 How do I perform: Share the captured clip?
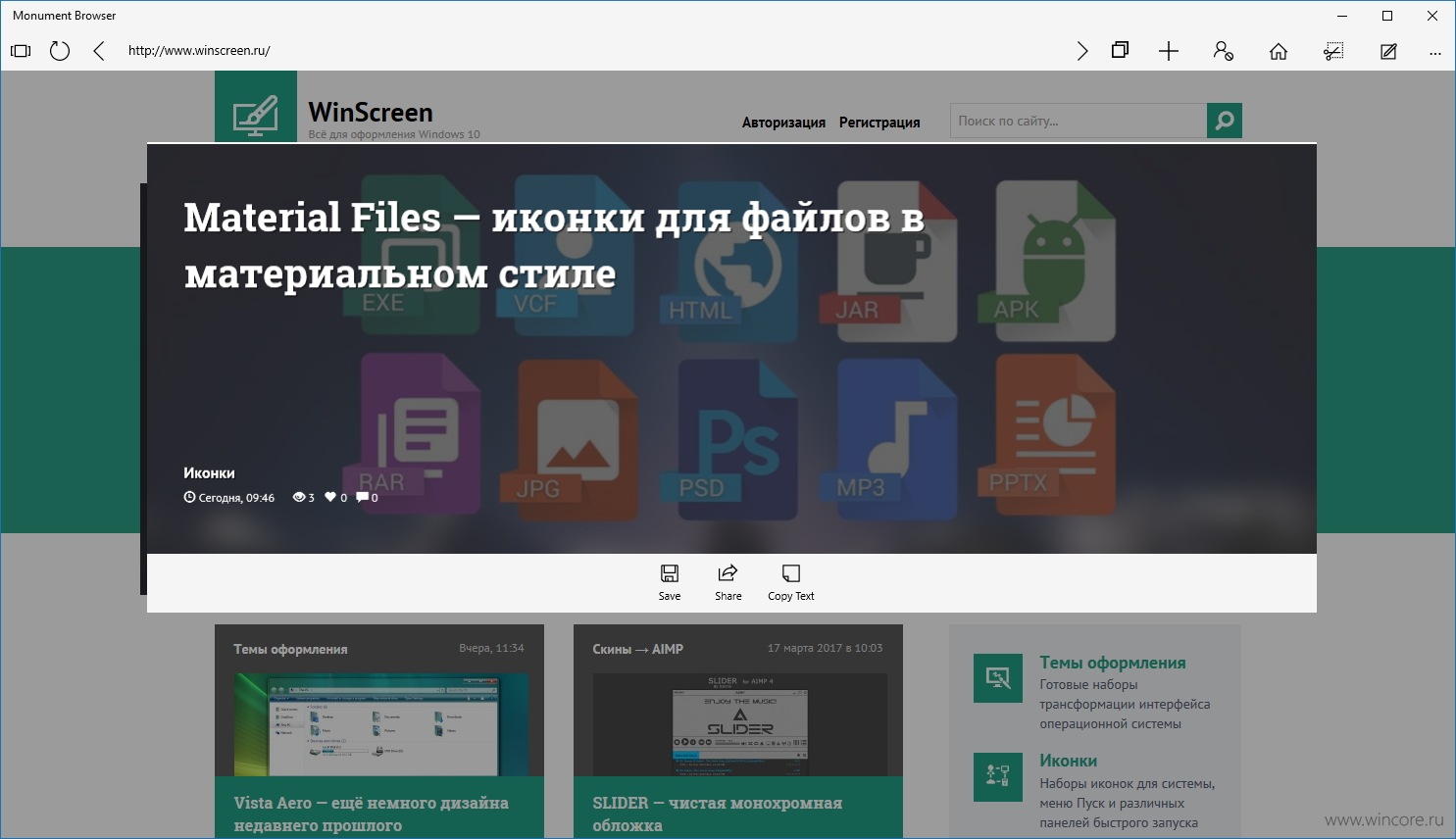coord(728,582)
